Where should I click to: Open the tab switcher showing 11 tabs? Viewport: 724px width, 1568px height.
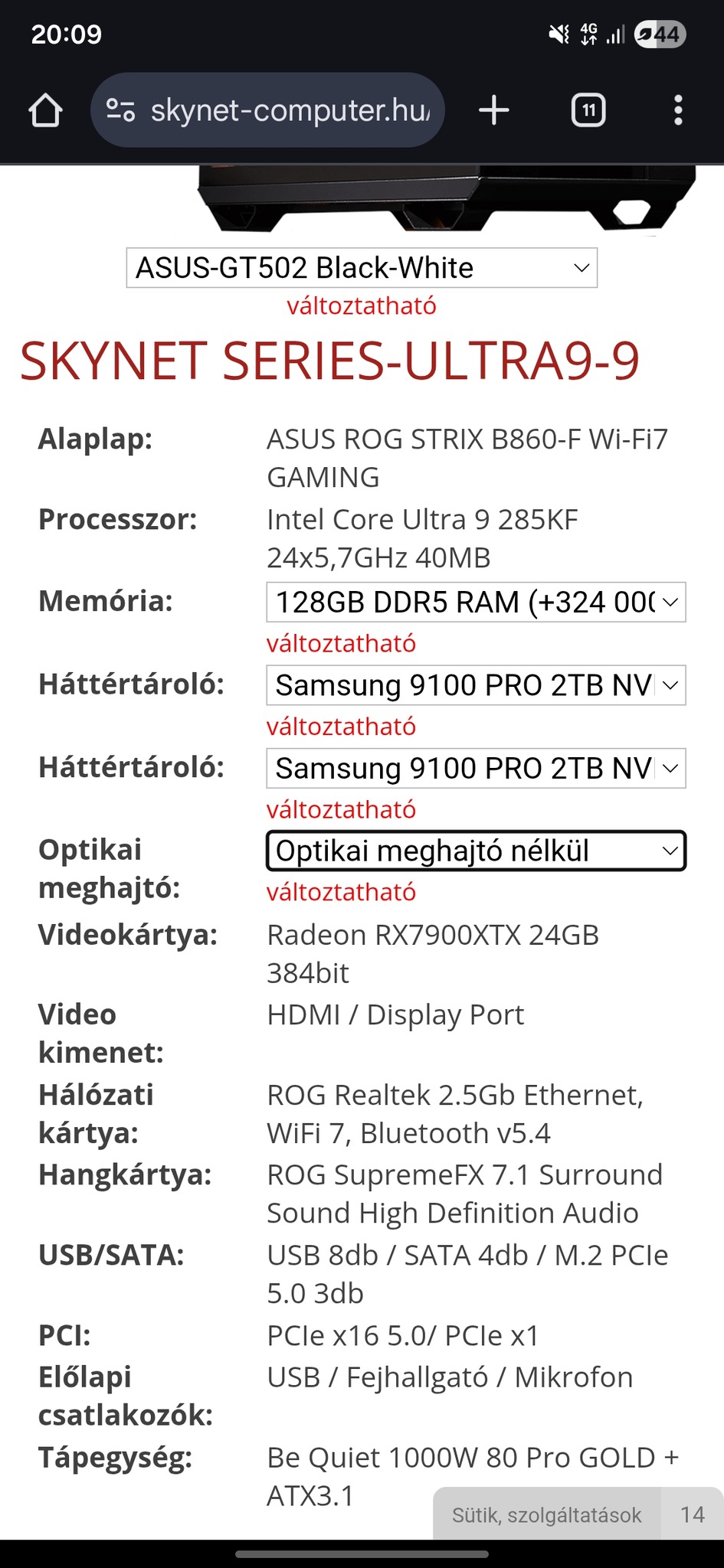[x=588, y=110]
